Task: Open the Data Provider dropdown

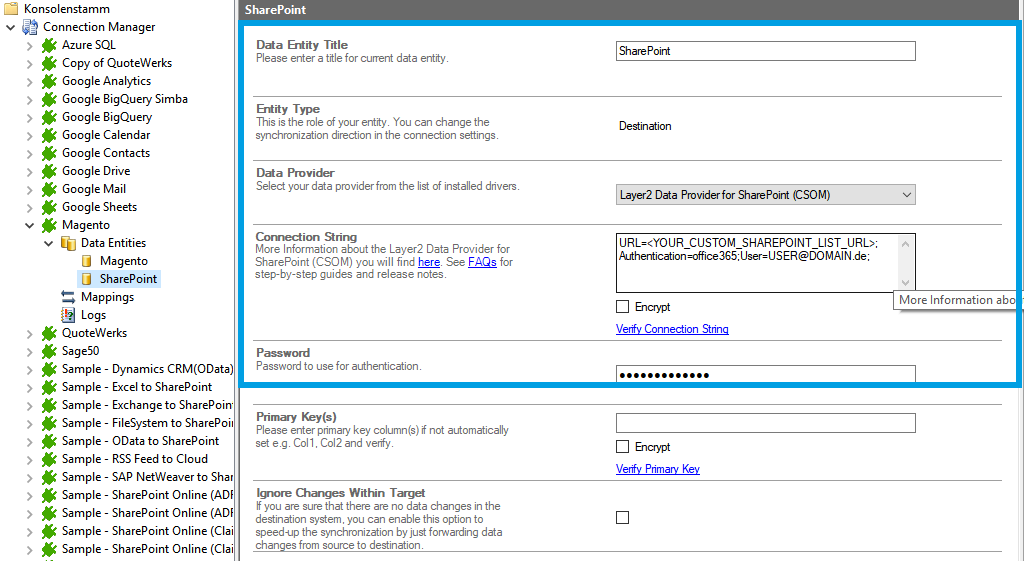Action: pos(766,195)
